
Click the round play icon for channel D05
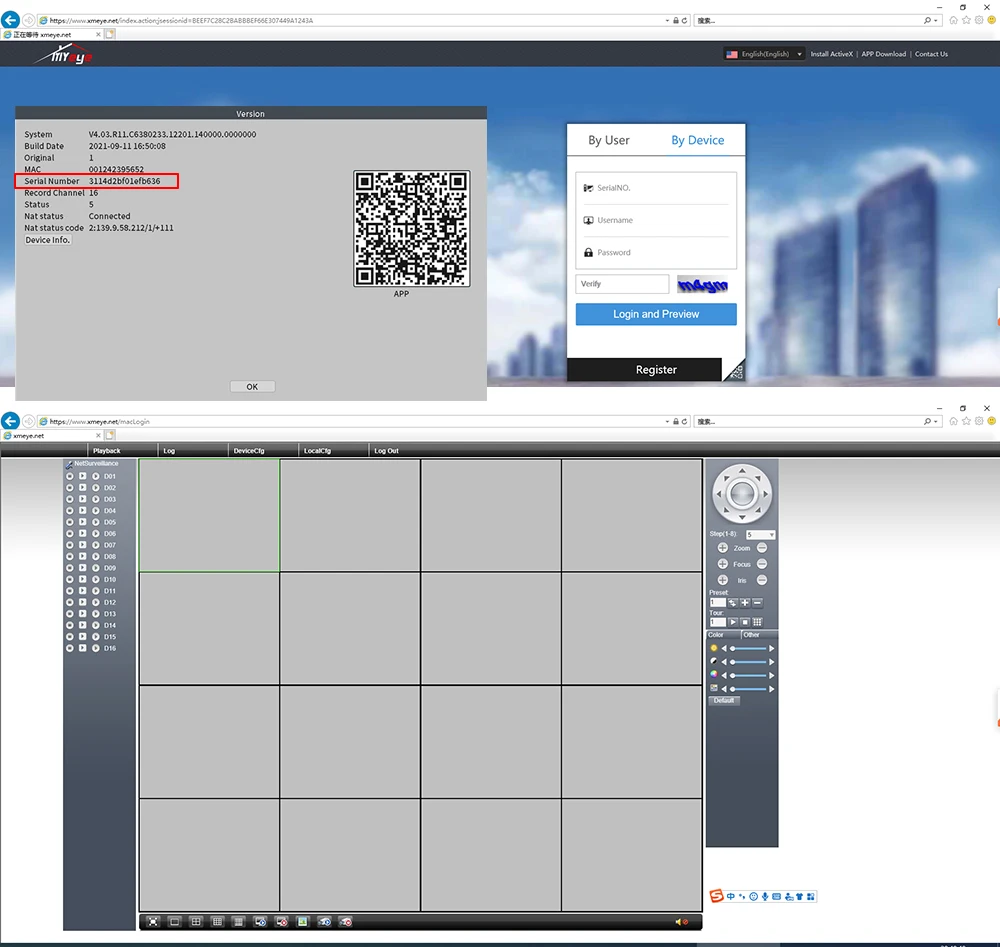click(x=95, y=522)
